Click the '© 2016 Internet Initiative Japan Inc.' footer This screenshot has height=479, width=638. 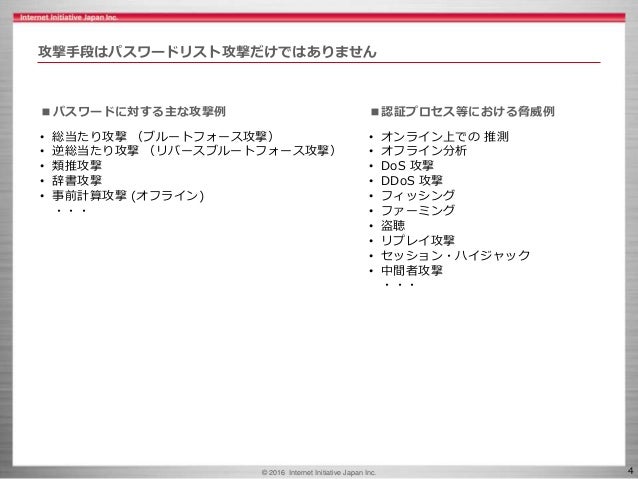tap(319, 472)
